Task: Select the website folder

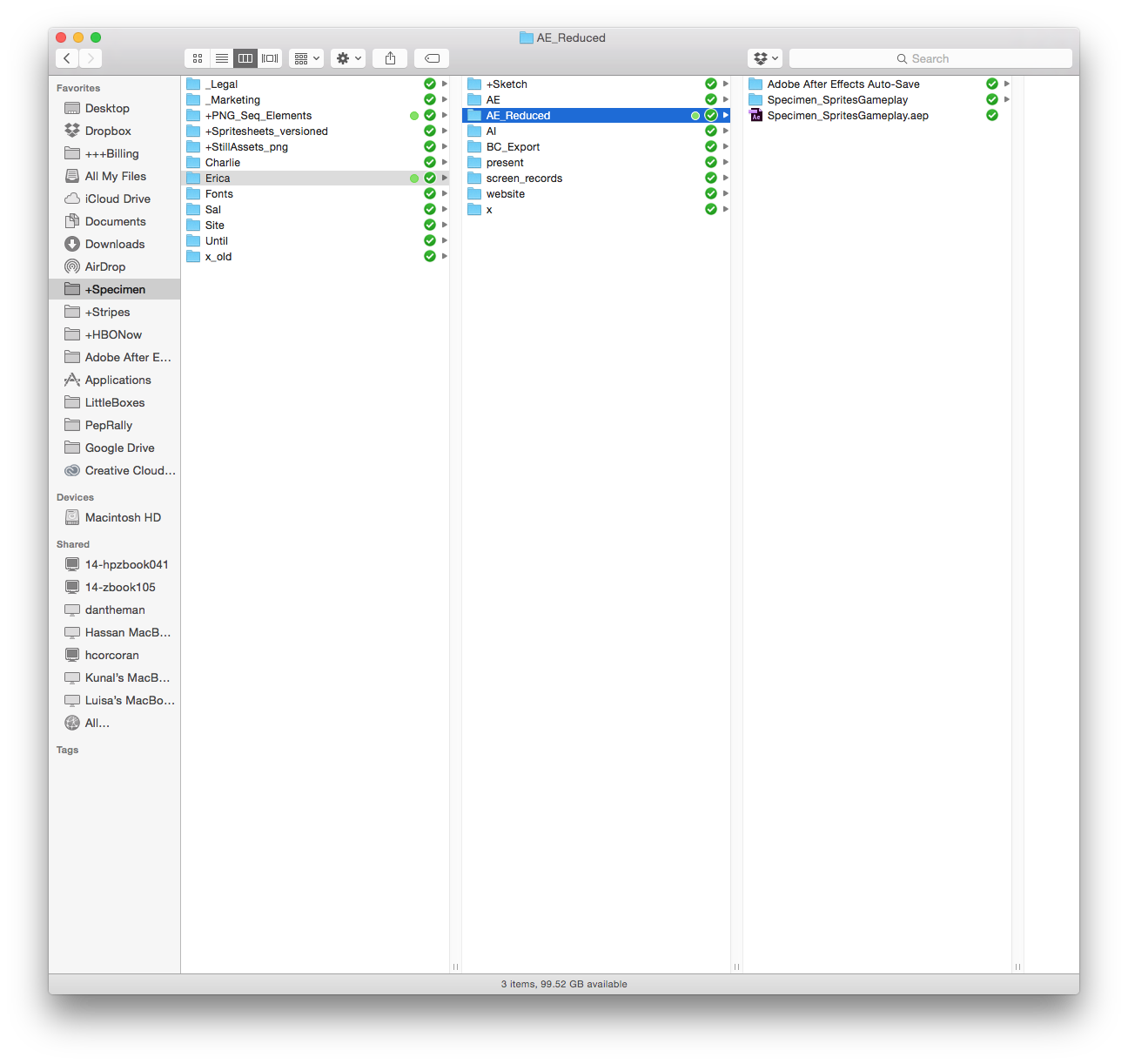Action: (x=596, y=194)
